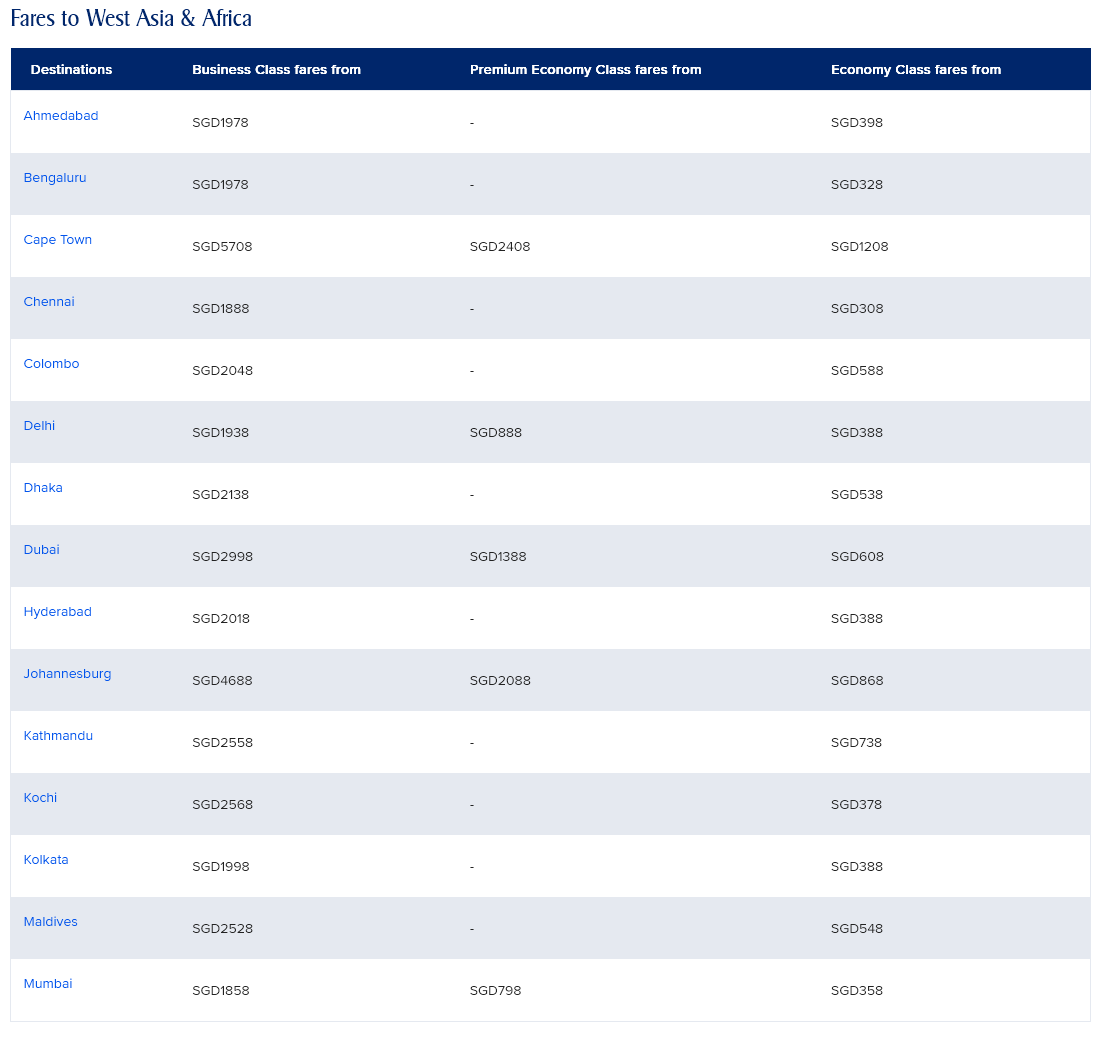The image size is (1102, 1038).
Task: Click the Premium Economy Class fares header
Action: (x=585, y=70)
